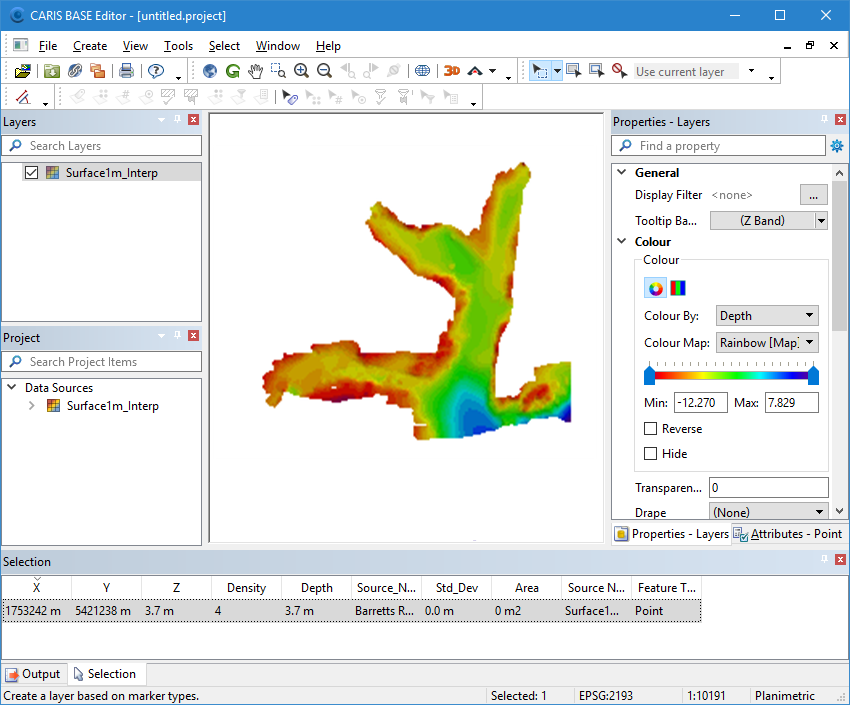The width and height of the screenshot is (850, 705).
Task: Click the Open file folder icon
Action: click(x=22, y=71)
